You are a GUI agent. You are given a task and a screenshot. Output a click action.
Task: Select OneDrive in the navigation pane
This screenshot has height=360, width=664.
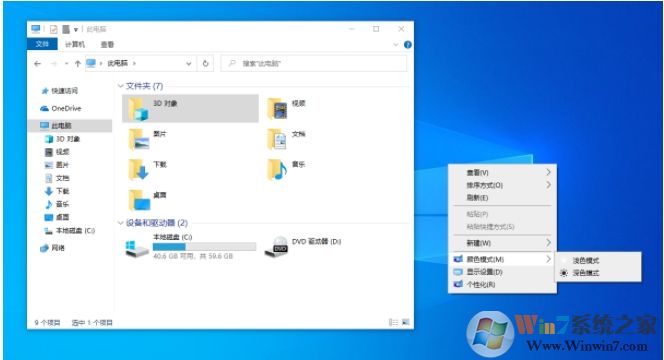tap(61, 108)
